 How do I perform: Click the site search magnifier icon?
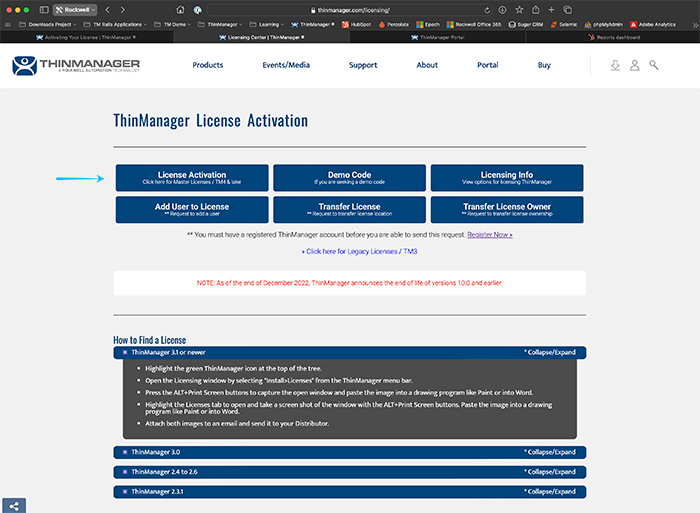click(654, 66)
